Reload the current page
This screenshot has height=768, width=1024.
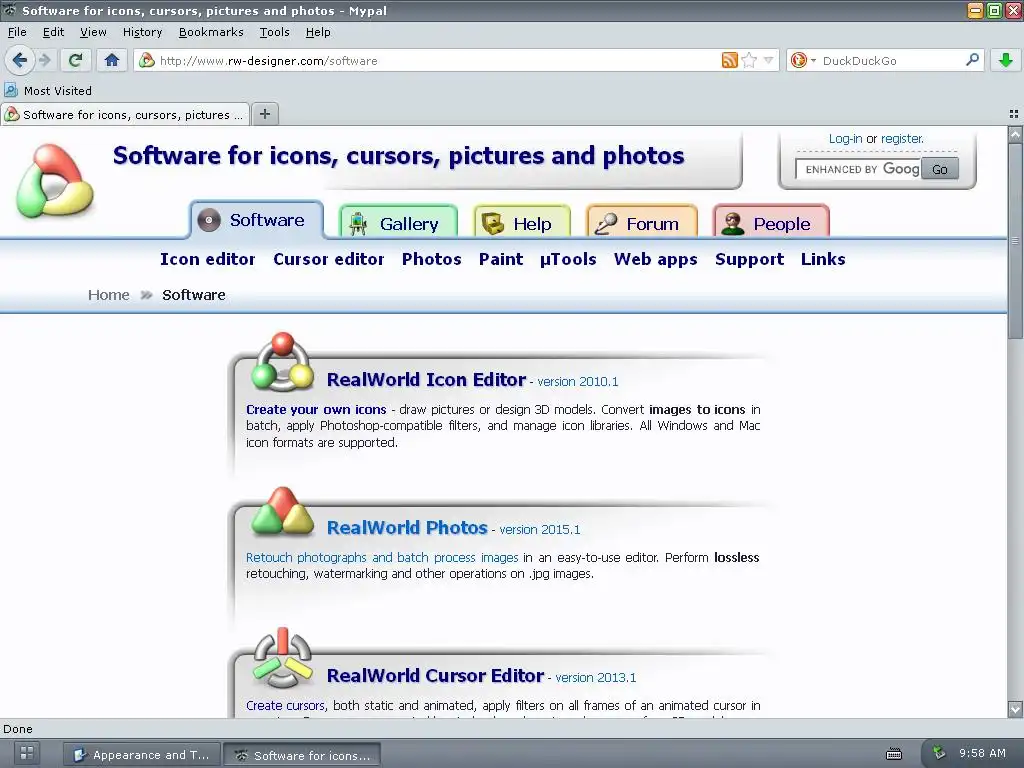(75, 61)
